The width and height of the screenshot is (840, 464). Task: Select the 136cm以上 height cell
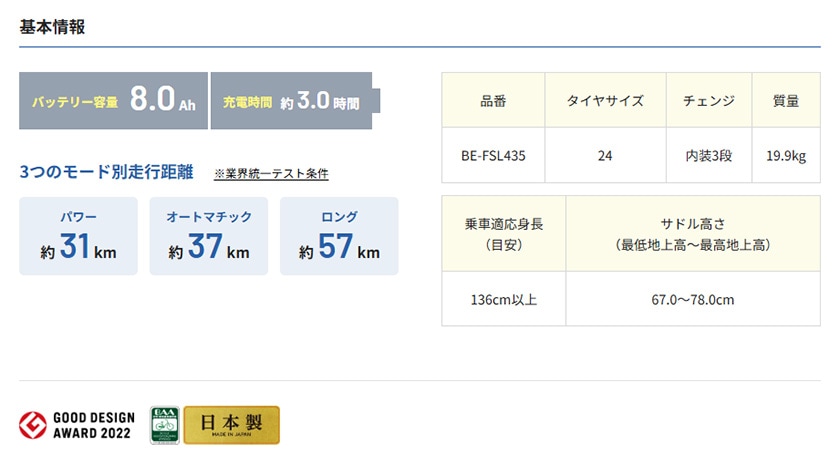[504, 299]
